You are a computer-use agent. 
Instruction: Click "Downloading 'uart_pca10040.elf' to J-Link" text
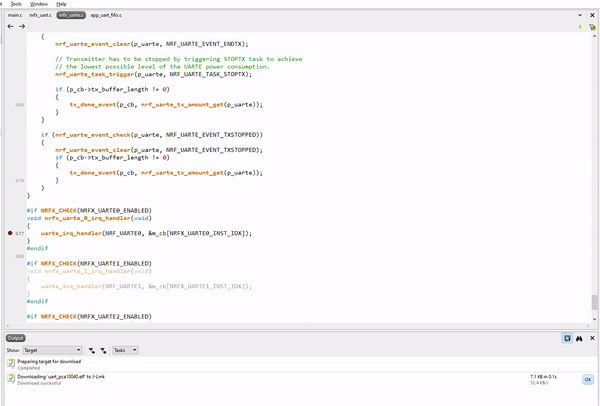pos(61,377)
